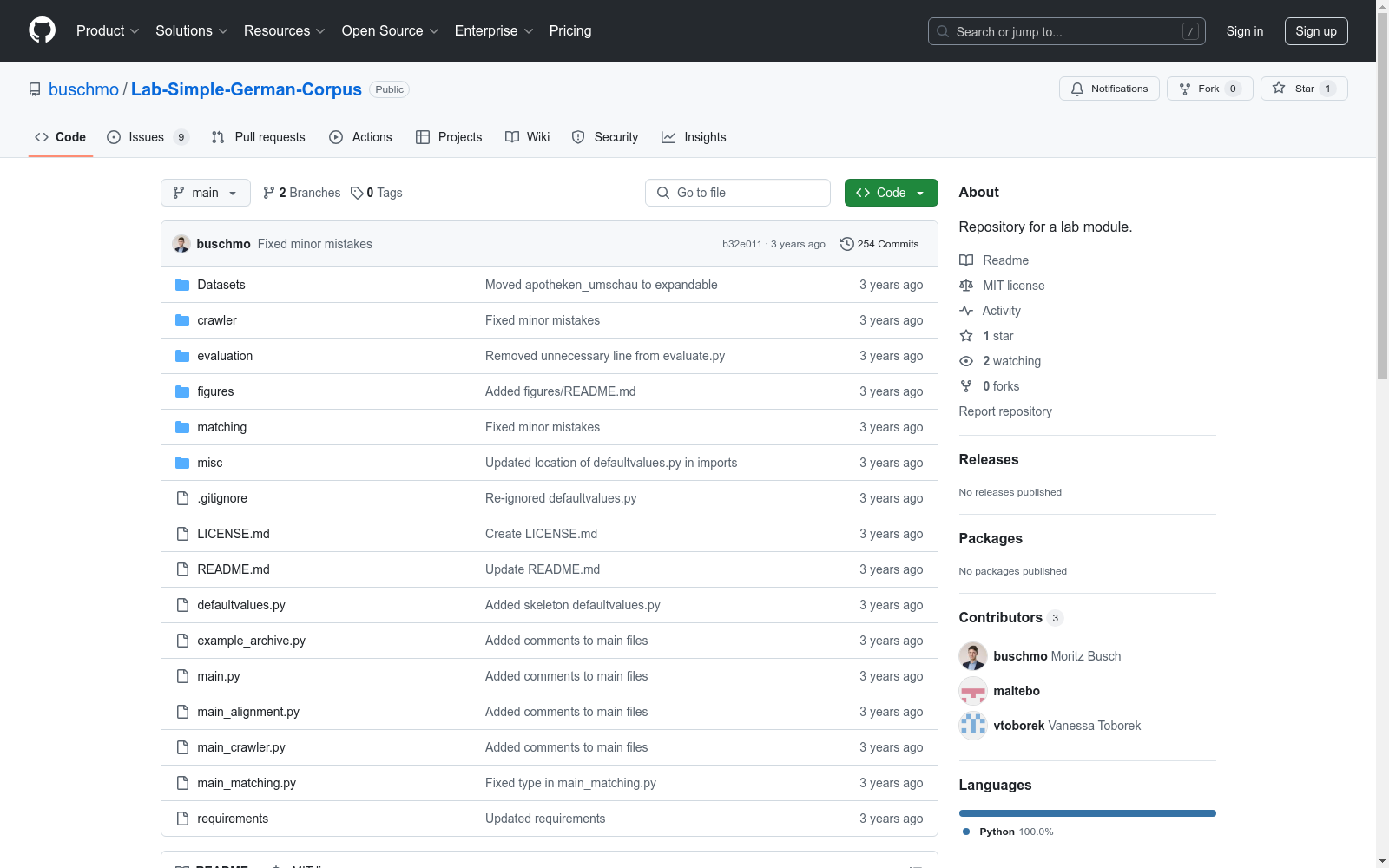Click the bell icon in Notifications button
The width and height of the screenshot is (1389, 868).
click(x=1077, y=89)
